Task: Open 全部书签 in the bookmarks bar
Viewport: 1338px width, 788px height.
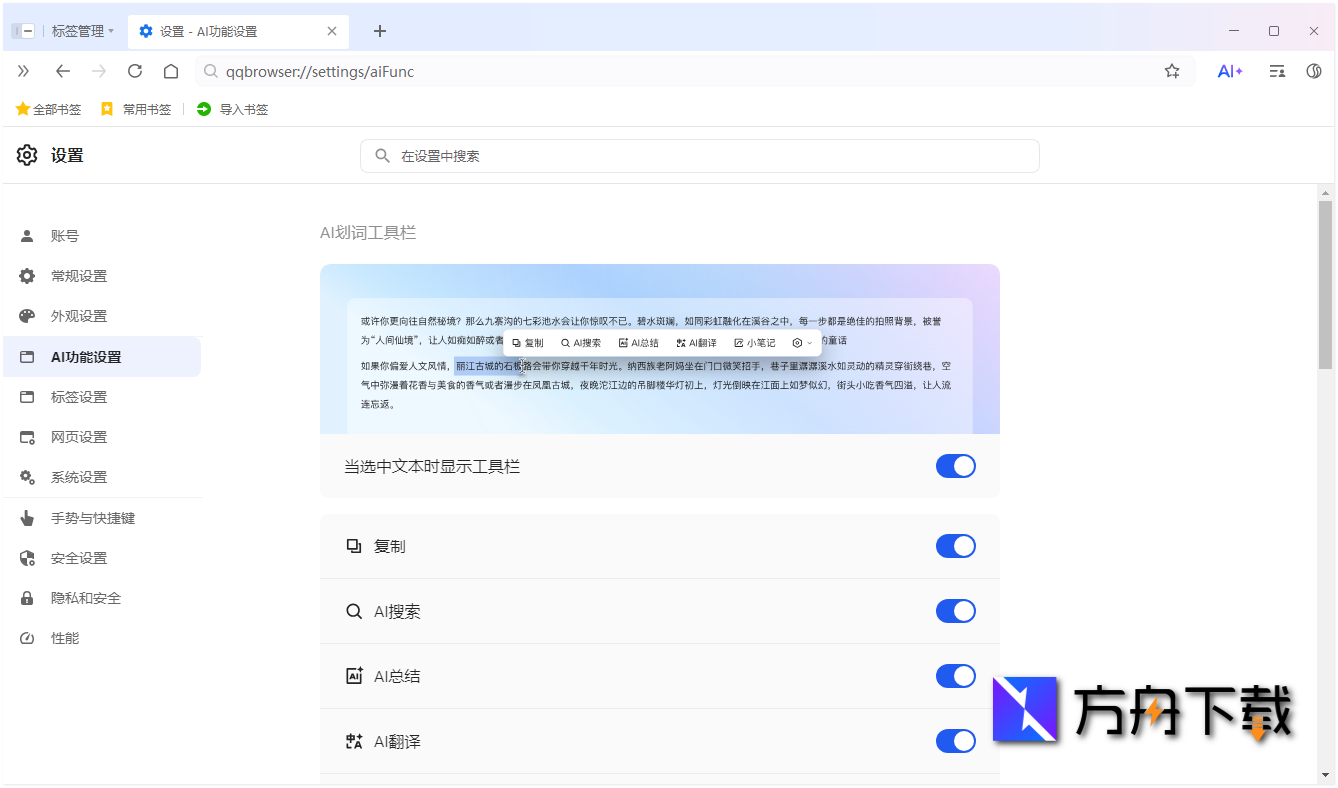Action: 48,109
